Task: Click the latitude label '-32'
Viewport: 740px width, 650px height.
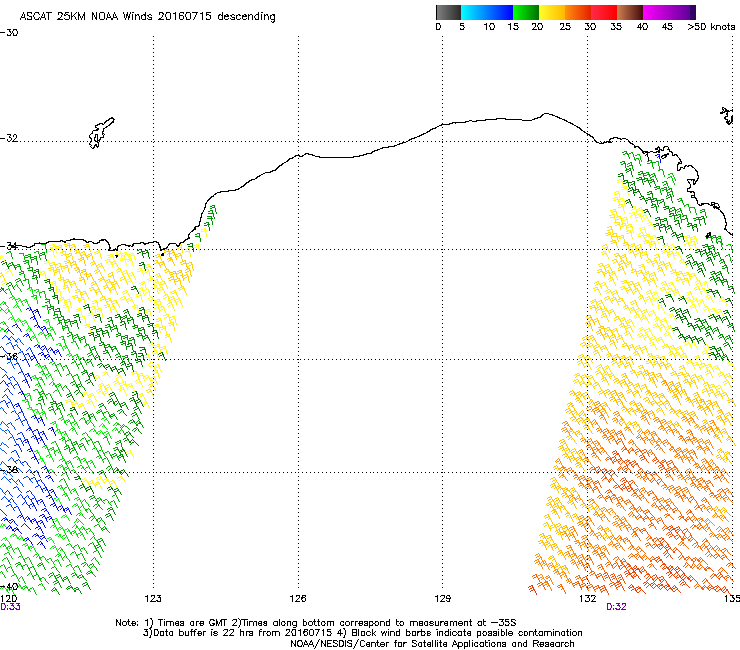Action: (9, 138)
